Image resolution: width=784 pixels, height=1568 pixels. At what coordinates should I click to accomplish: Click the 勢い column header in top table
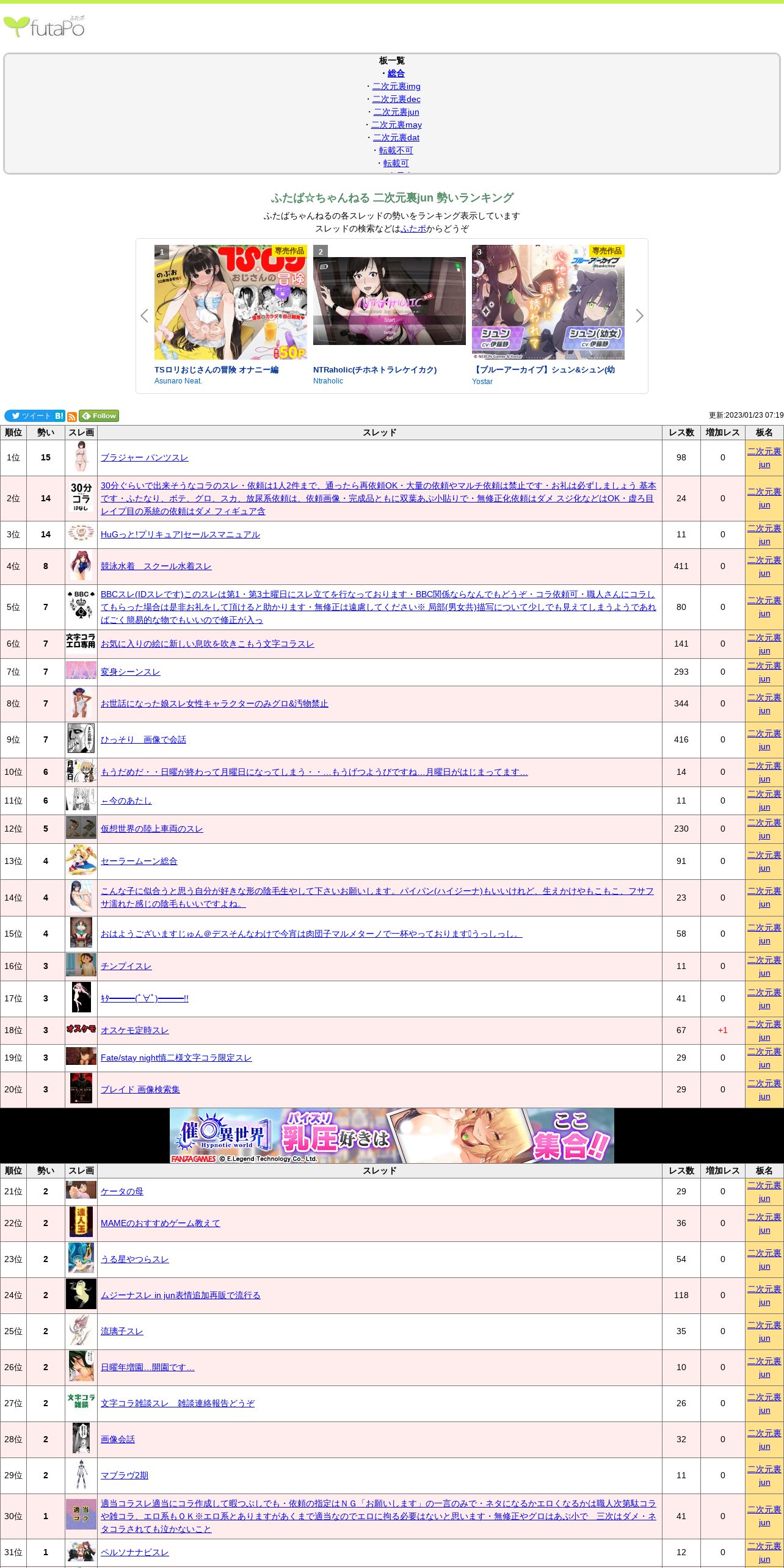(46, 432)
